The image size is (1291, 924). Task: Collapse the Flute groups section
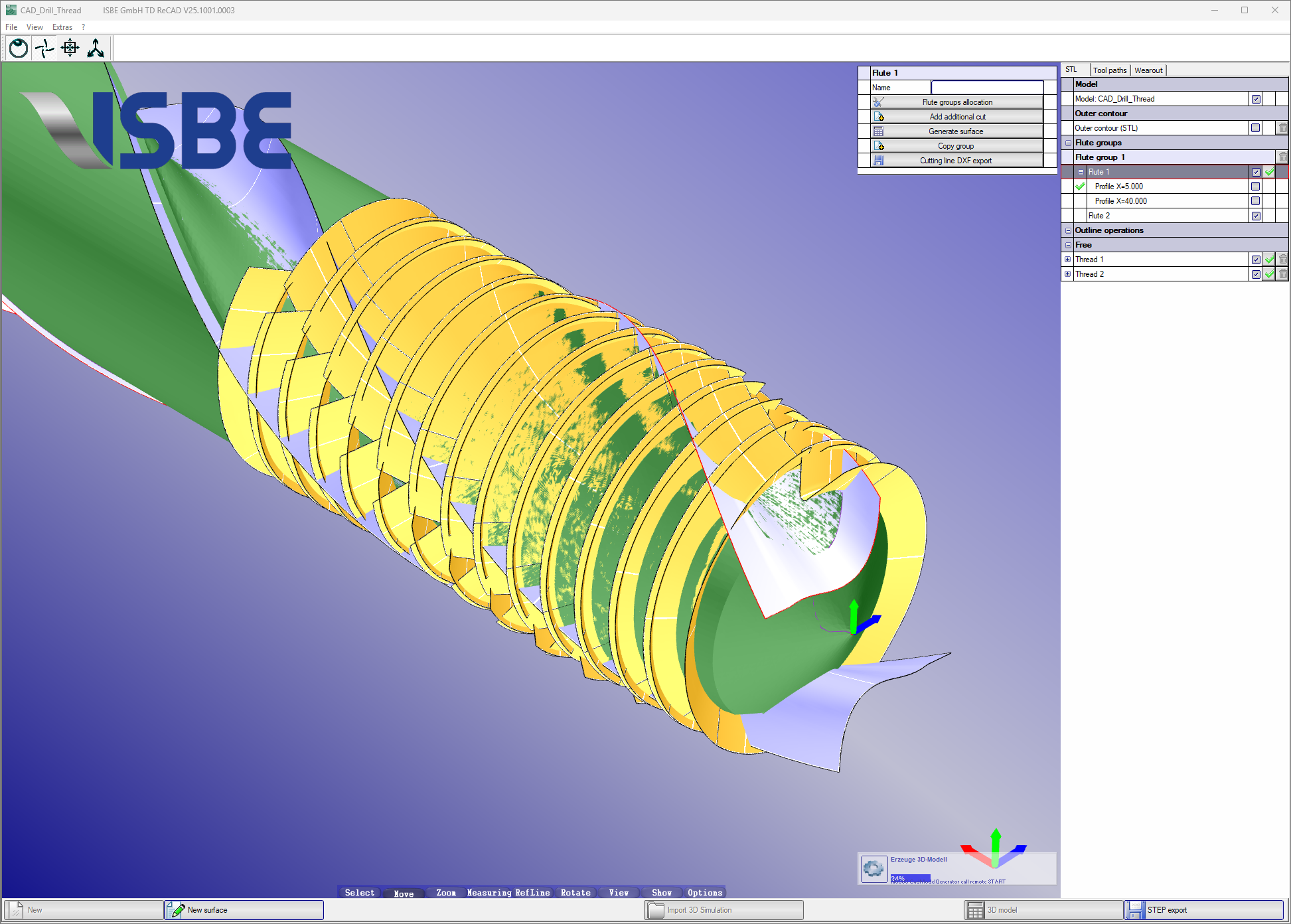(1068, 143)
